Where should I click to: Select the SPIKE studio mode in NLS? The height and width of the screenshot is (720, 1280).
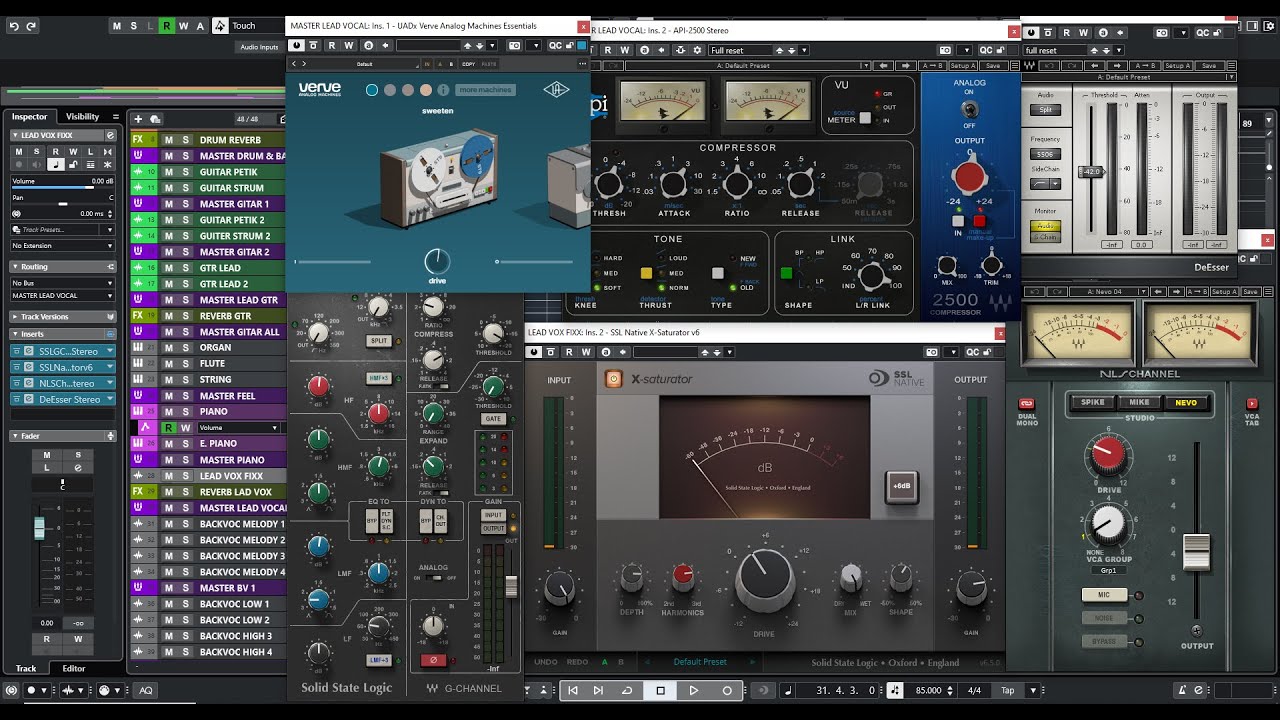click(1093, 403)
